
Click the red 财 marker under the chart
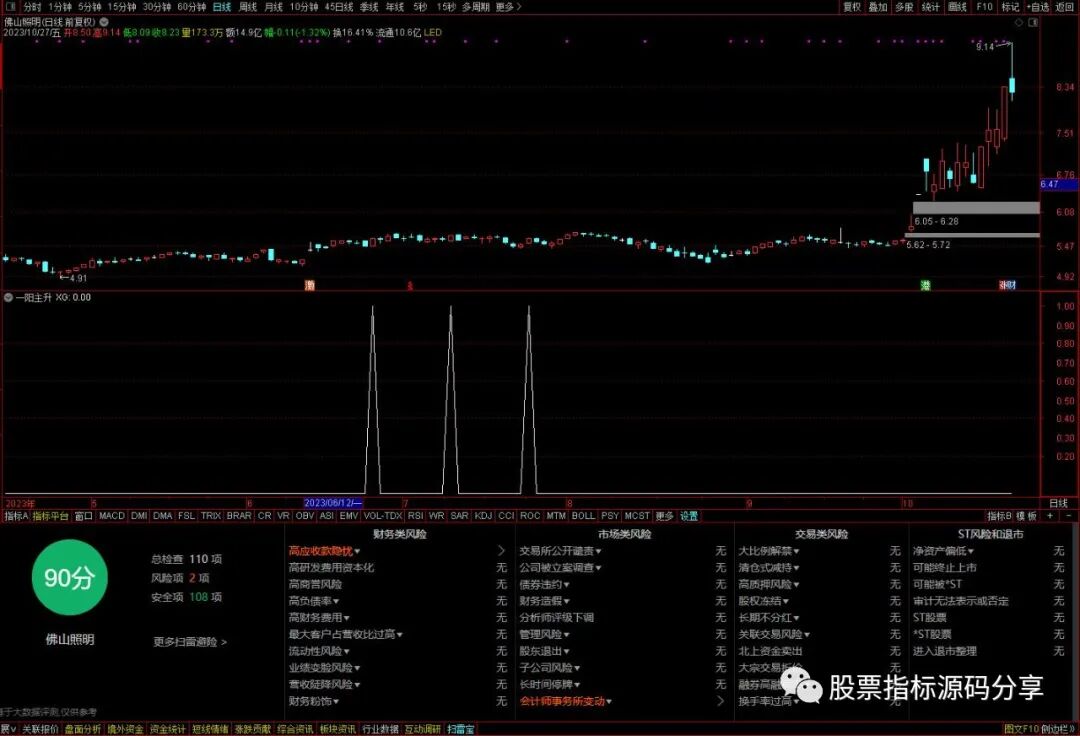point(1011,285)
